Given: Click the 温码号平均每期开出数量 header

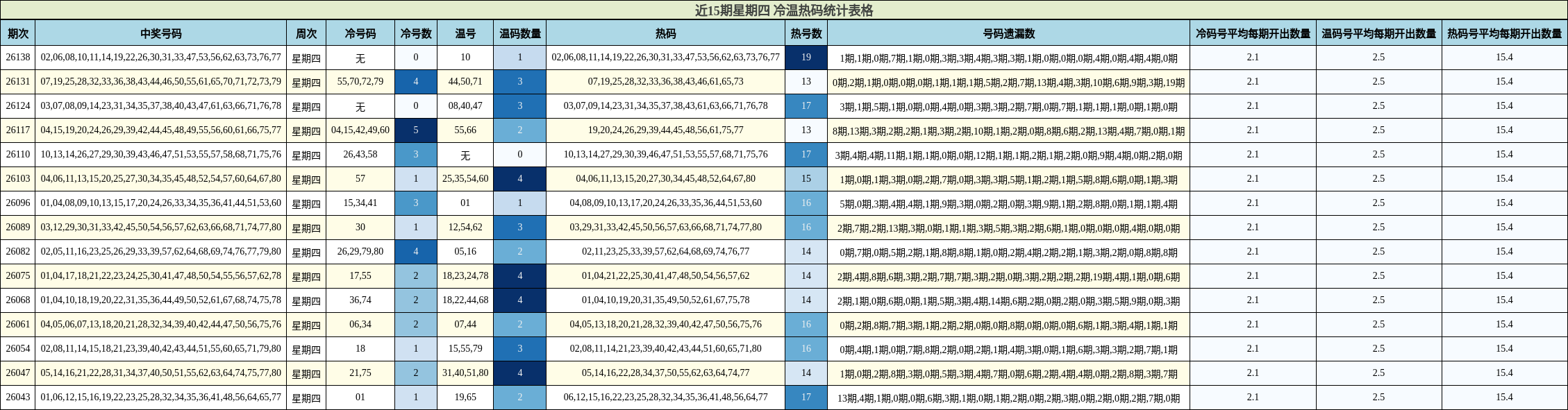Looking at the screenshot, I should [1378, 33].
